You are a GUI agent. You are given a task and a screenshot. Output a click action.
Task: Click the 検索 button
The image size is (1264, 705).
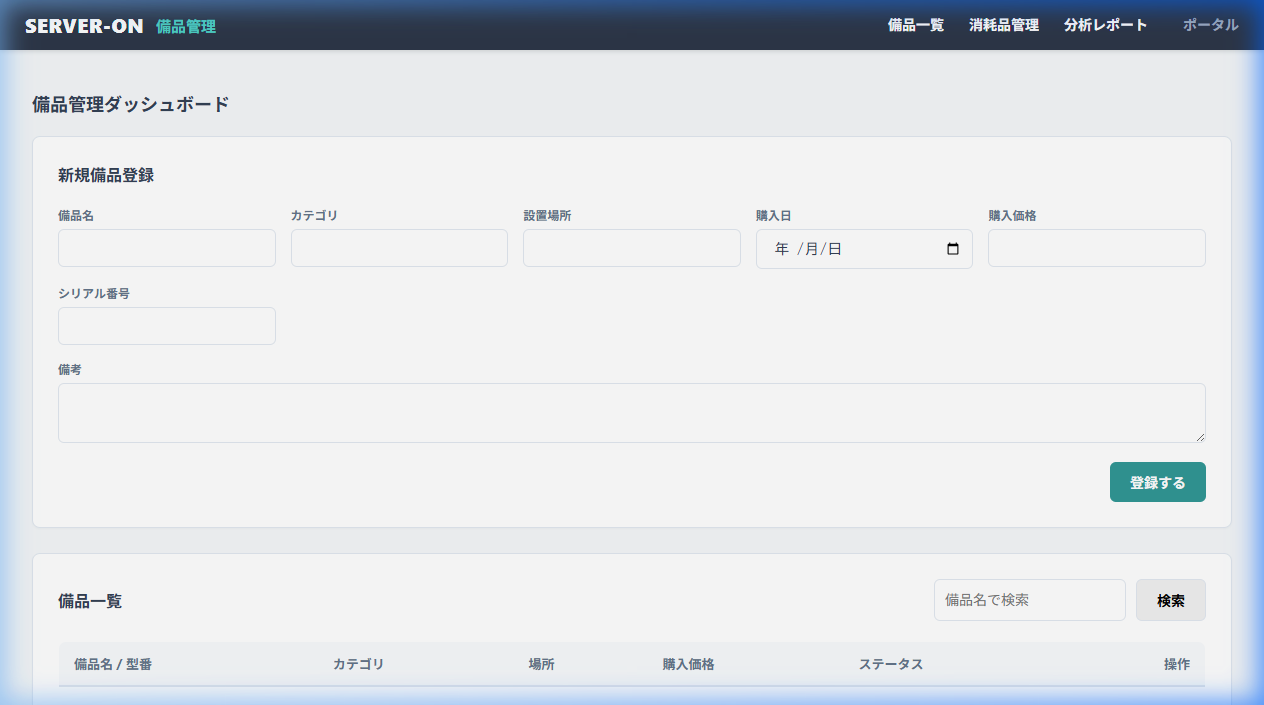(1170, 600)
